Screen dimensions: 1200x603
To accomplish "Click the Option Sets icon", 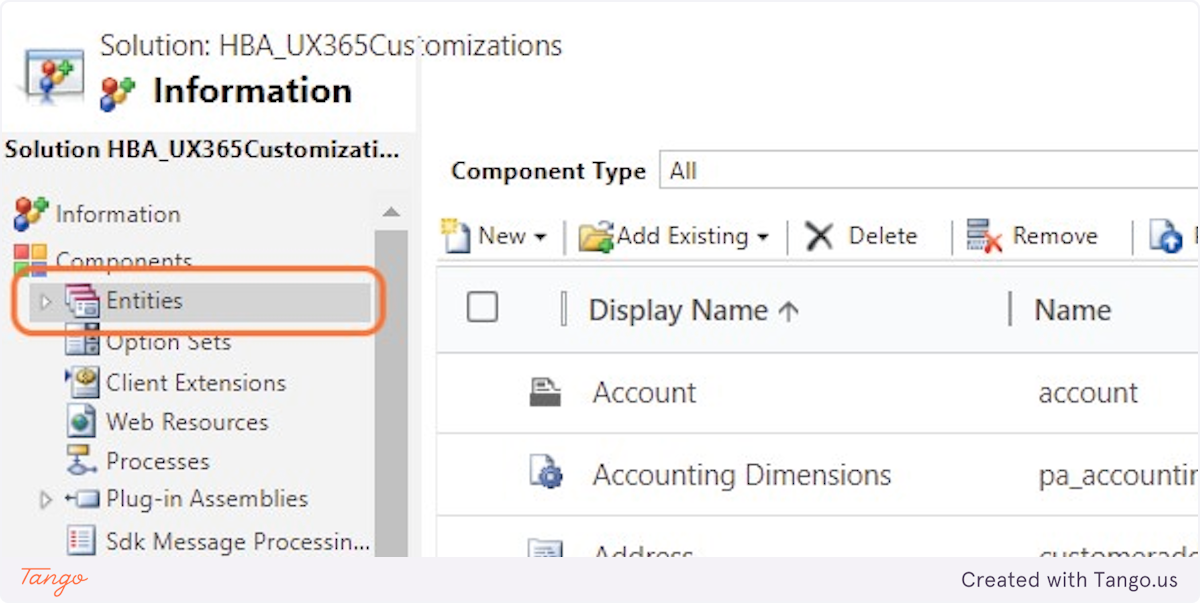I will coord(82,342).
